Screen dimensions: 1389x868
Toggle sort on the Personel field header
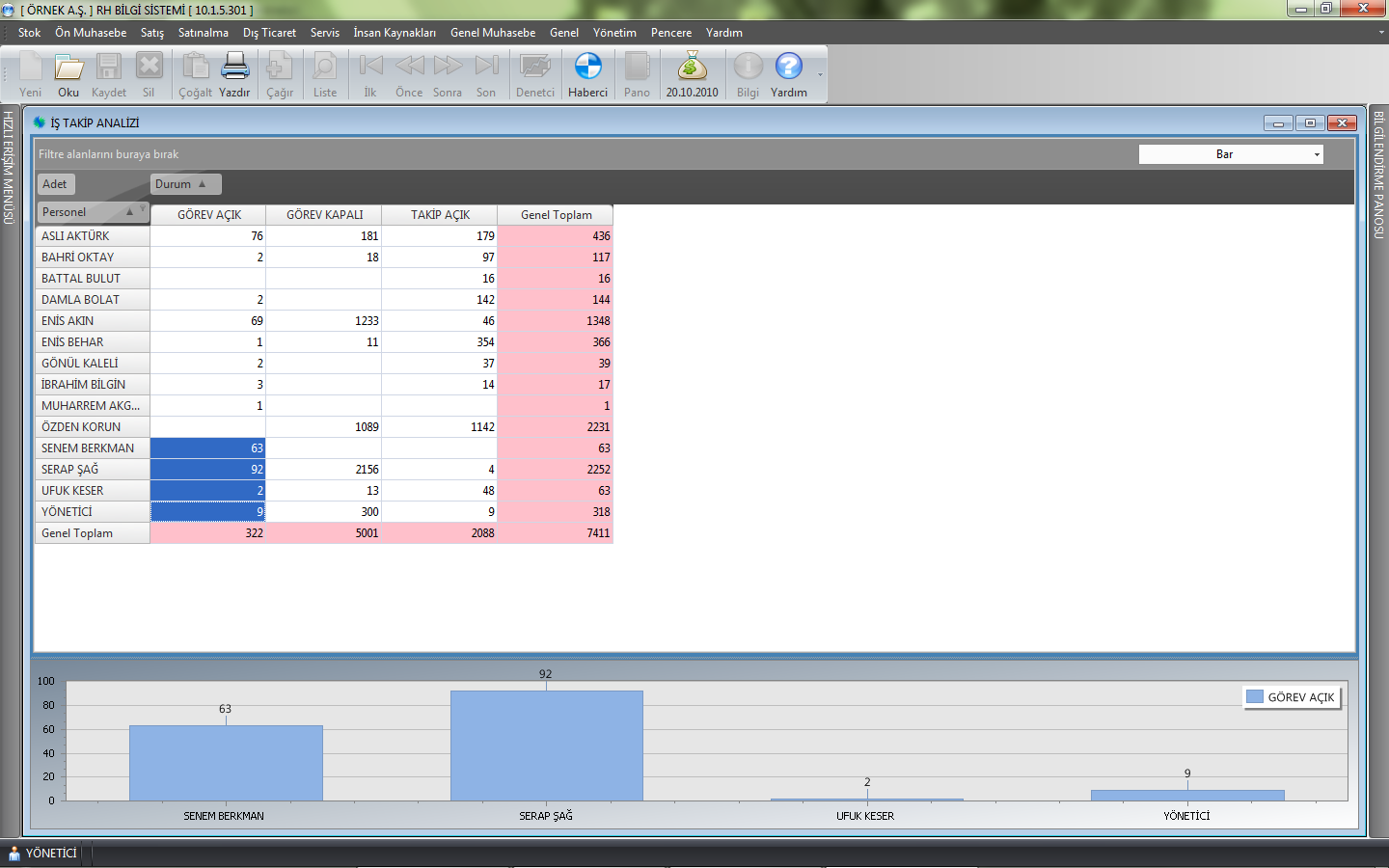(92, 212)
